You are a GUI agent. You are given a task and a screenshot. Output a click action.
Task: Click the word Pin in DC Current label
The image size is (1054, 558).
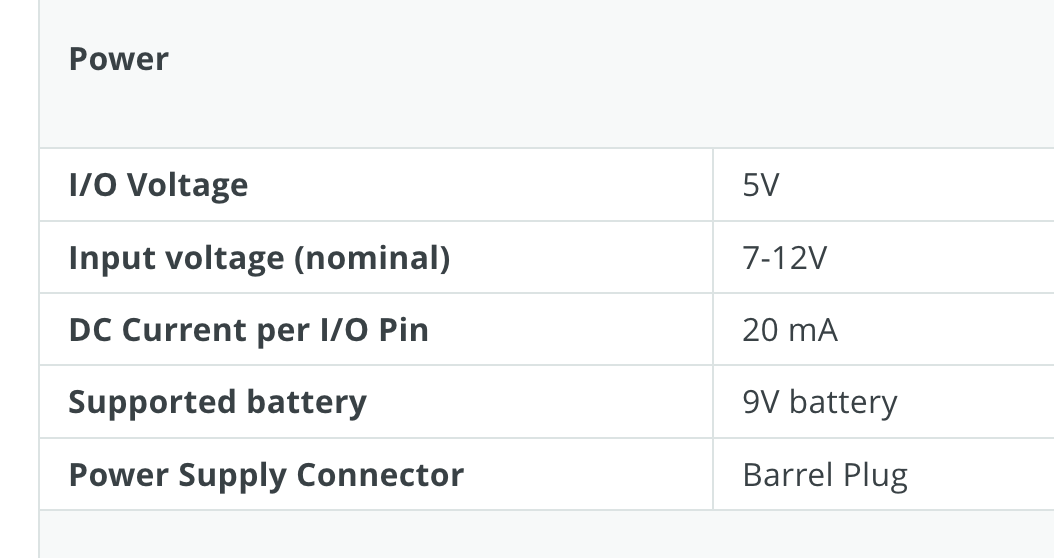(403, 330)
